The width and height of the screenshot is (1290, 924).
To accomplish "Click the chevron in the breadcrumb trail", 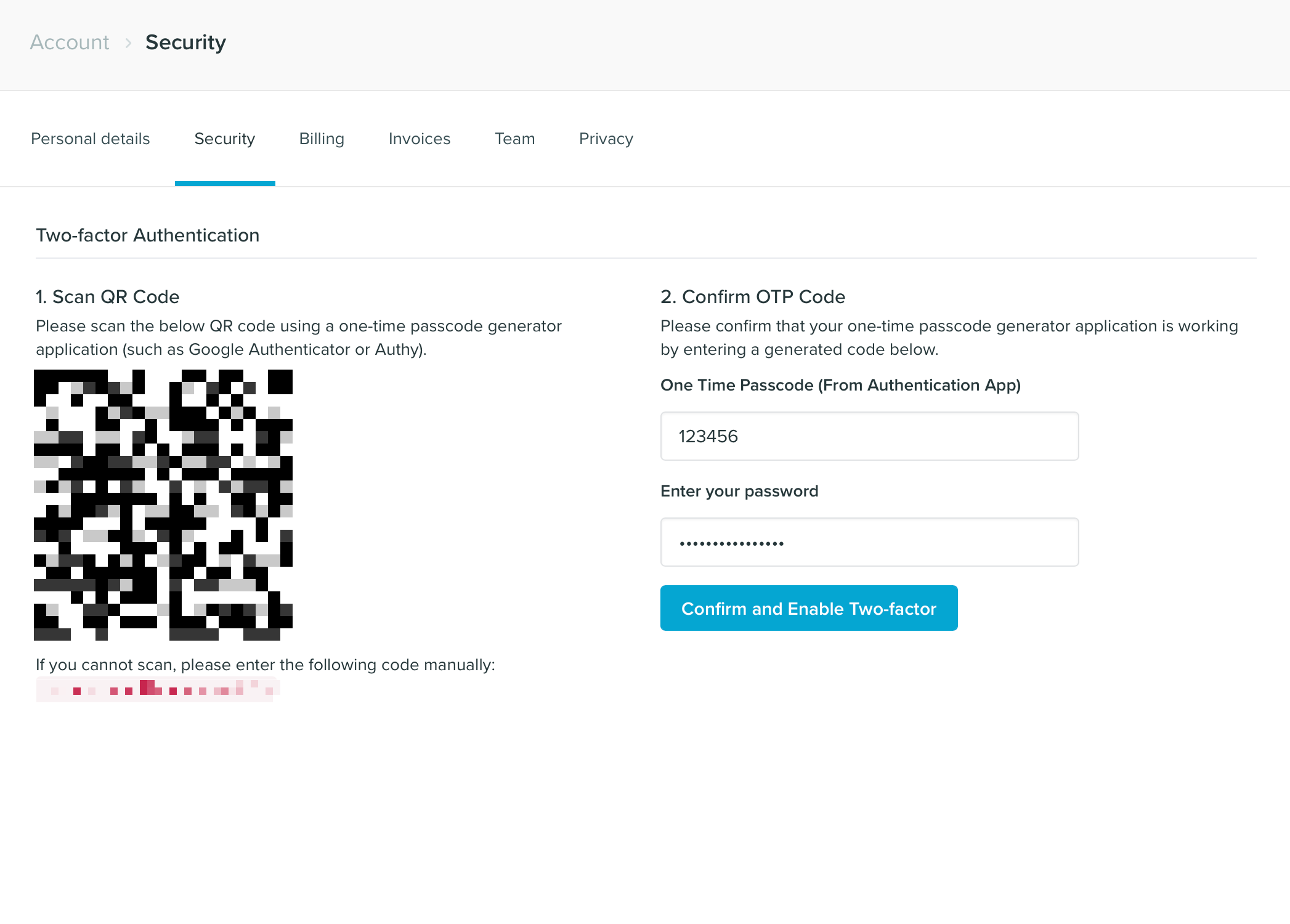I will 128,43.
